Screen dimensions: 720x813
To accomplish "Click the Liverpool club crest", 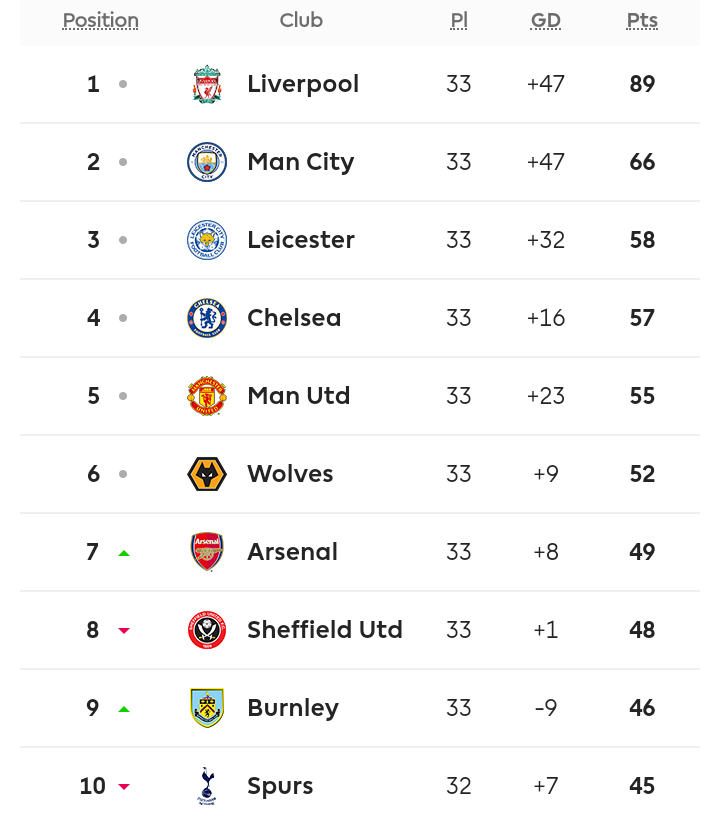I will (x=207, y=84).
